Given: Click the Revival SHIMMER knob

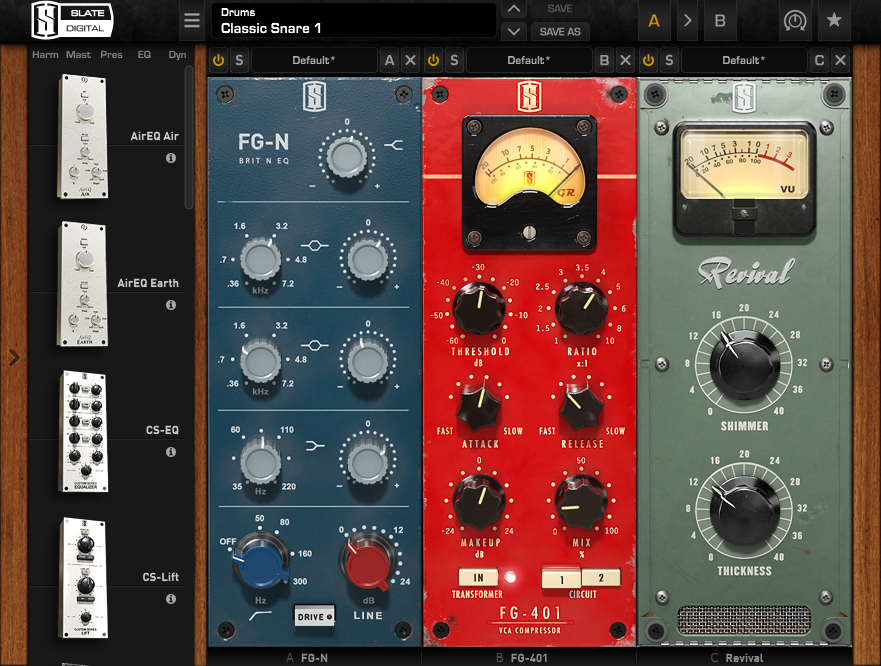Looking at the screenshot, I should [x=744, y=365].
